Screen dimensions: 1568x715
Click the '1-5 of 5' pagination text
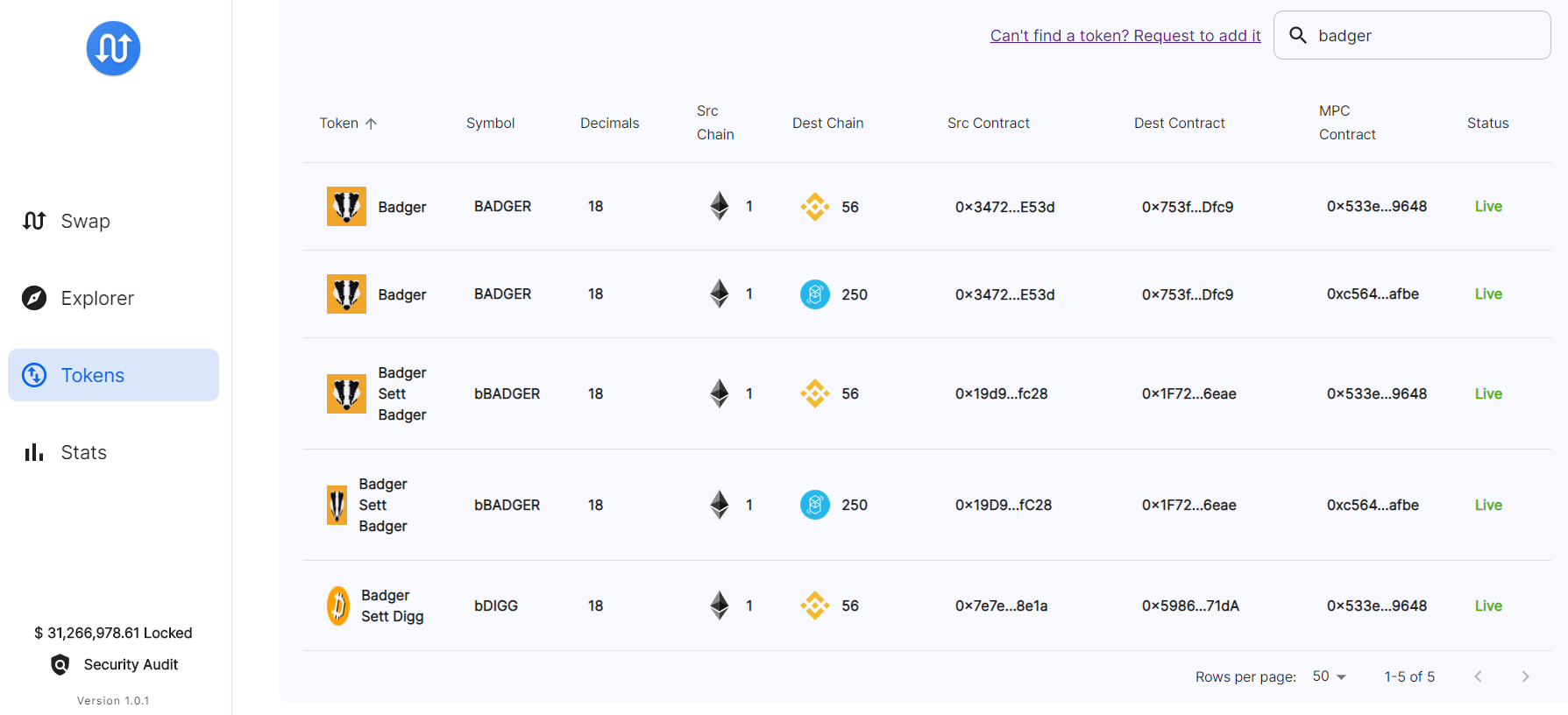1409,676
